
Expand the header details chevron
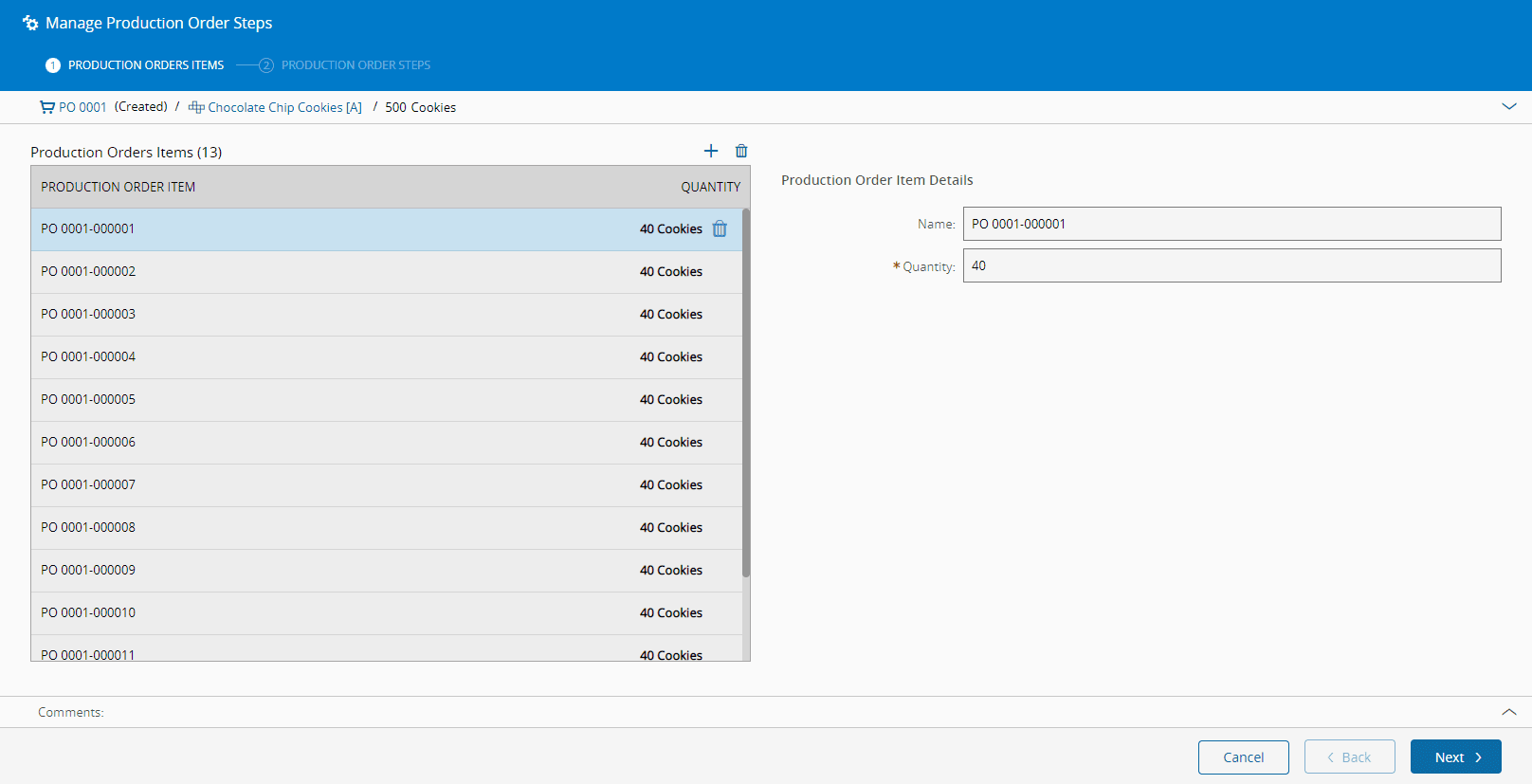tap(1509, 106)
